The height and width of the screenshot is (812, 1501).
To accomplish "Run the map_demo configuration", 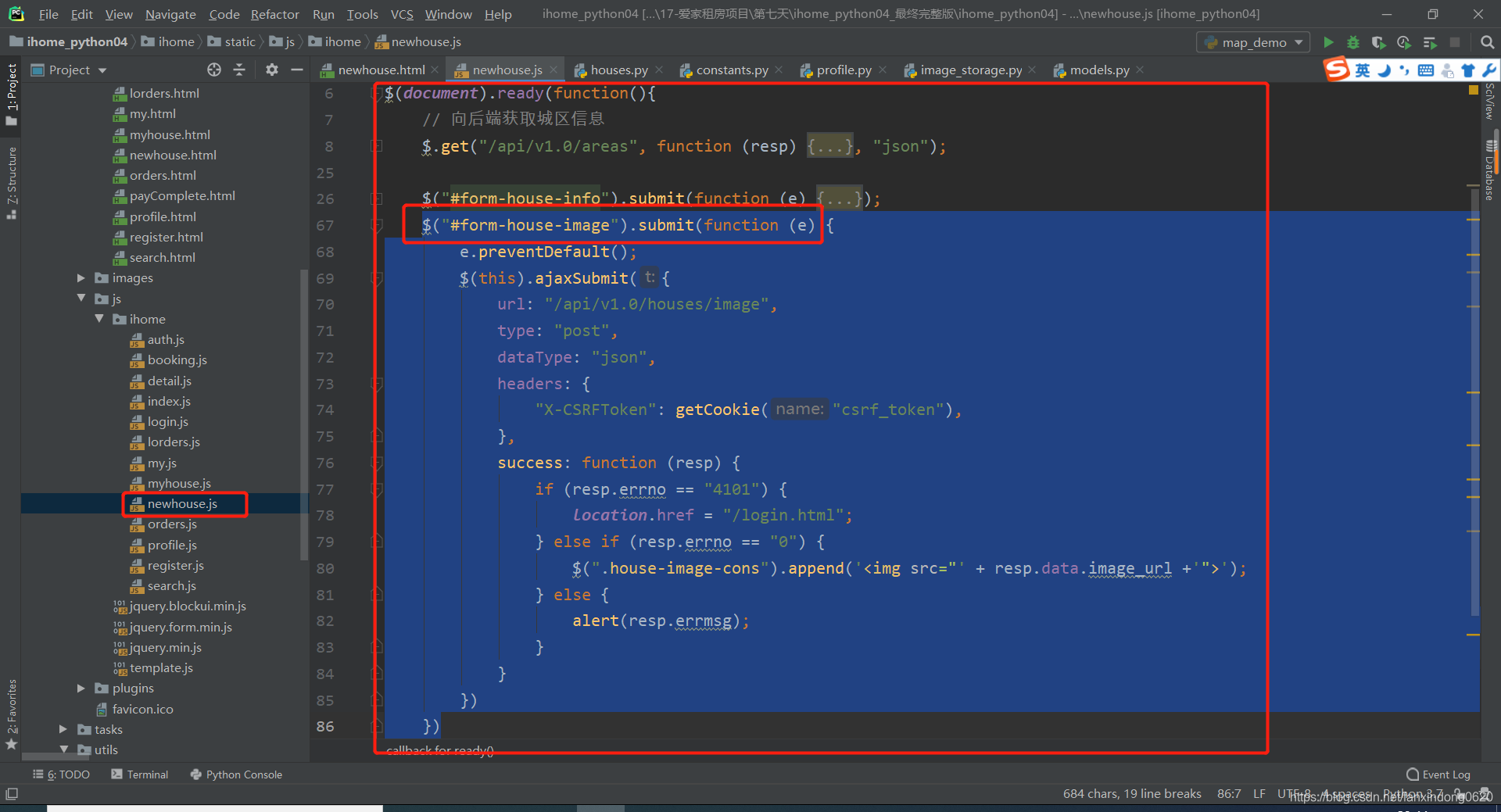I will (1328, 42).
